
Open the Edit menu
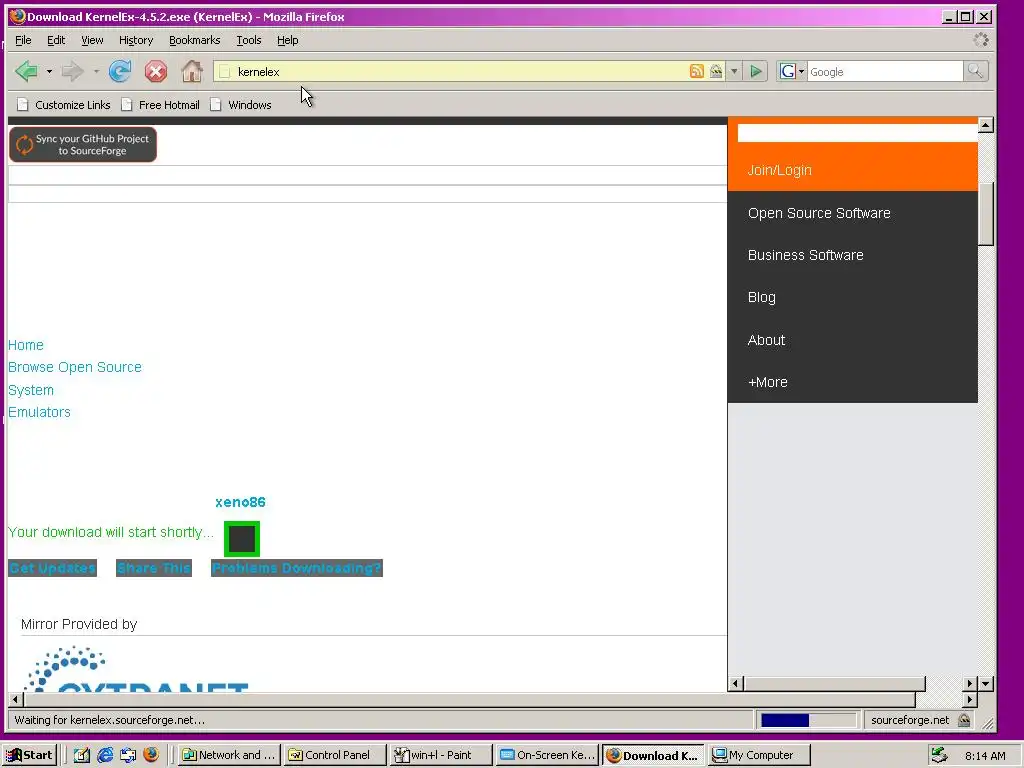point(56,40)
